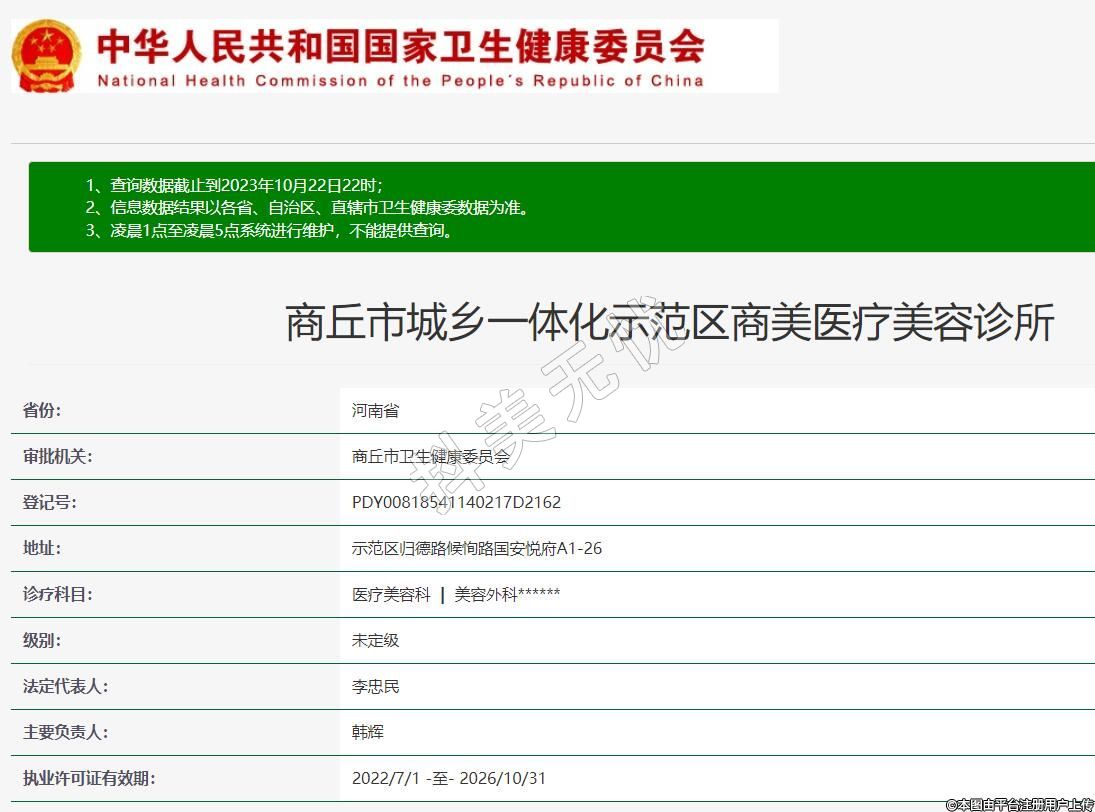Click the 中华人民共和国国家卫生健康委员会 header title
Viewport: 1095px width, 812px height.
(400, 45)
